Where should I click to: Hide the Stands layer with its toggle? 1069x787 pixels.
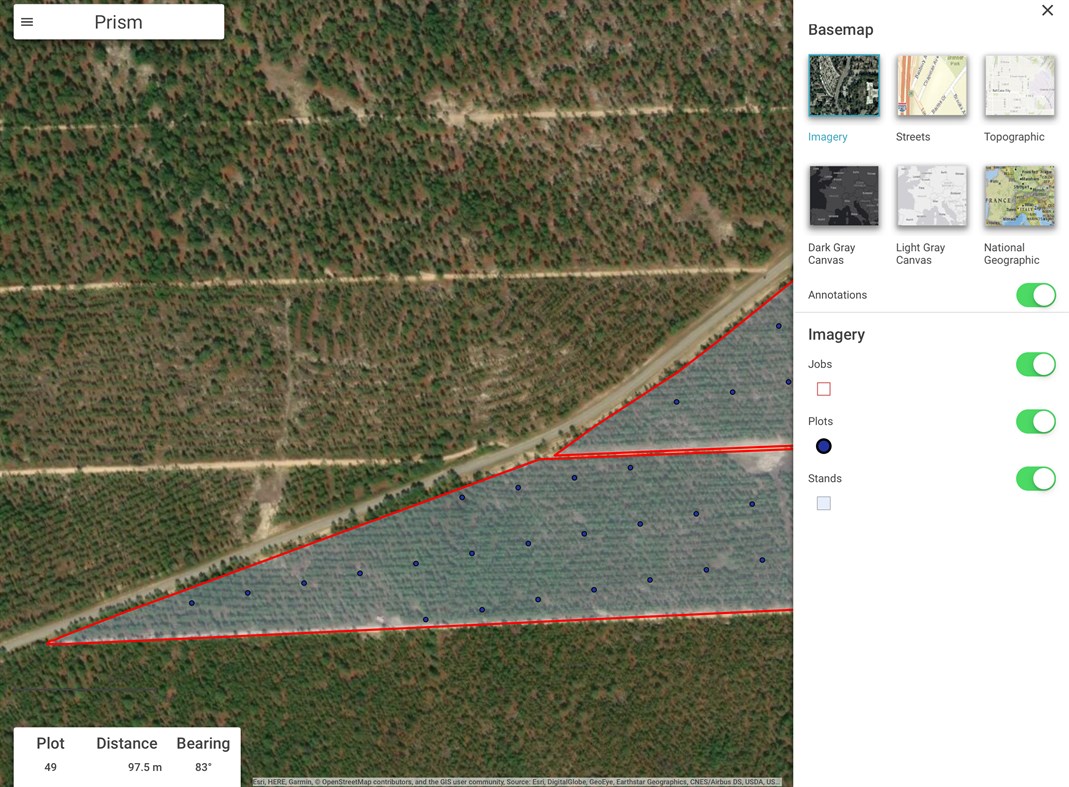(x=1036, y=479)
